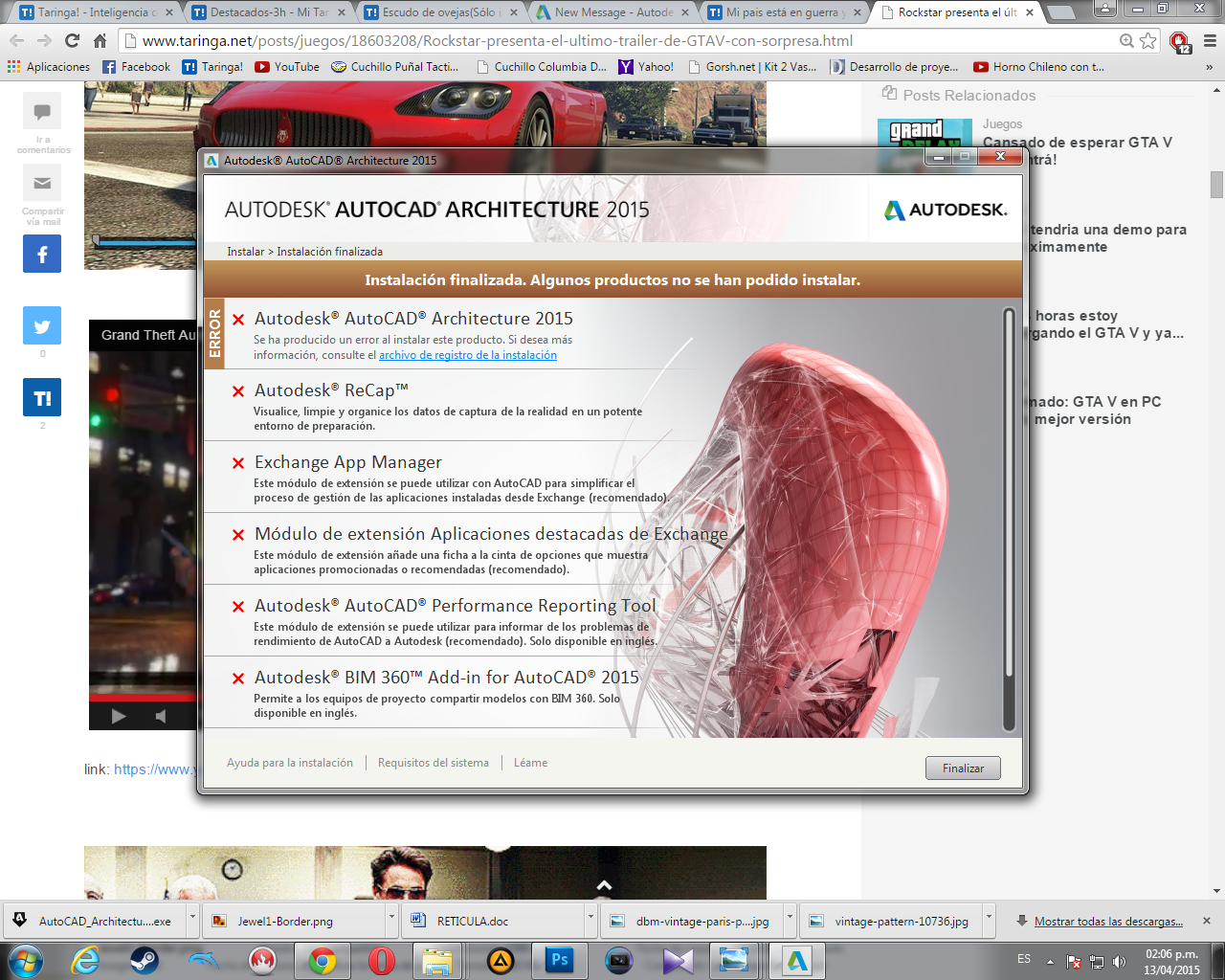Open the archivo de registro de la instalación link
This screenshot has width=1225, height=980.
468,355
